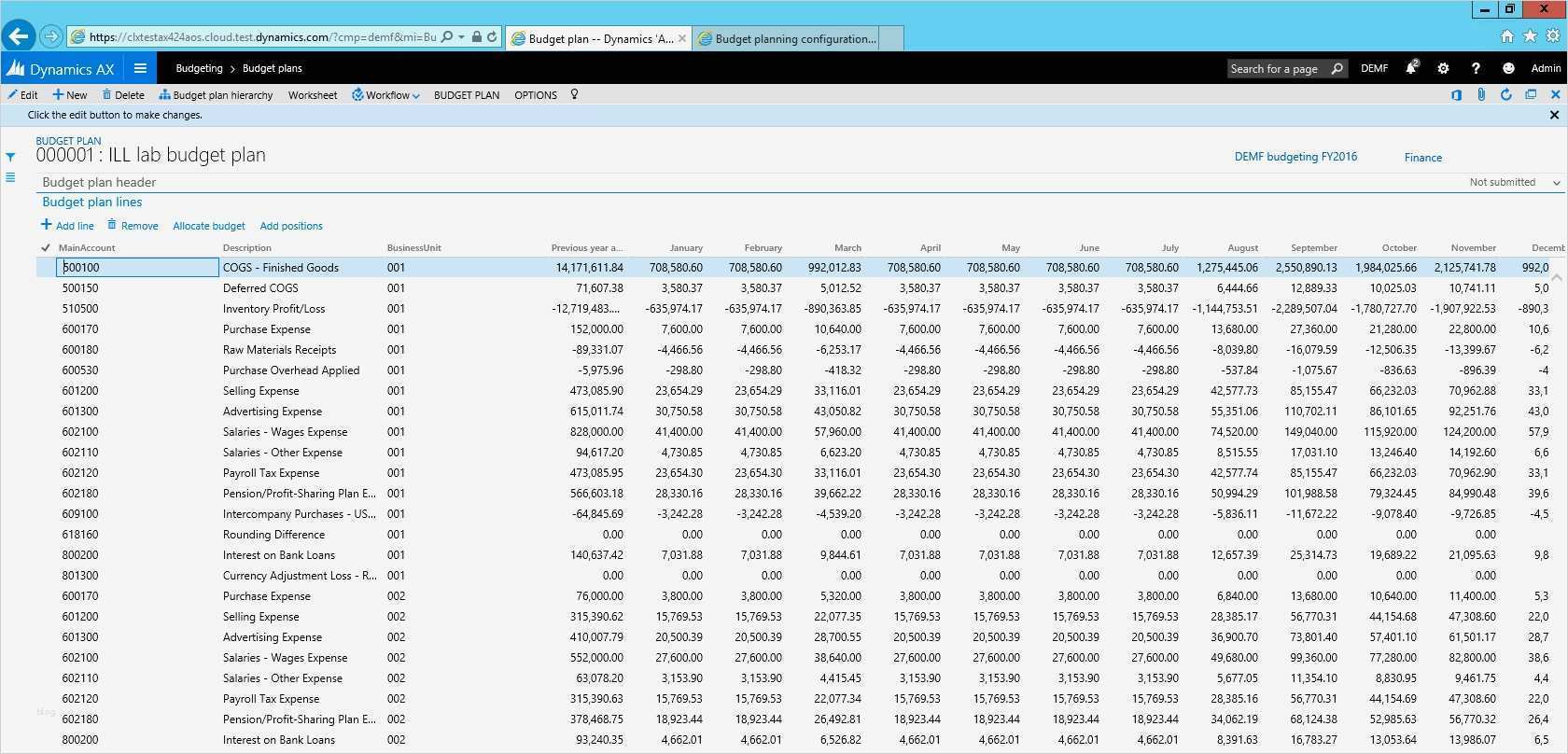Viewport: 1568px width, 754px height.
Task: Open the BUDGET PLAN action tab
Action: coord(467,95)
